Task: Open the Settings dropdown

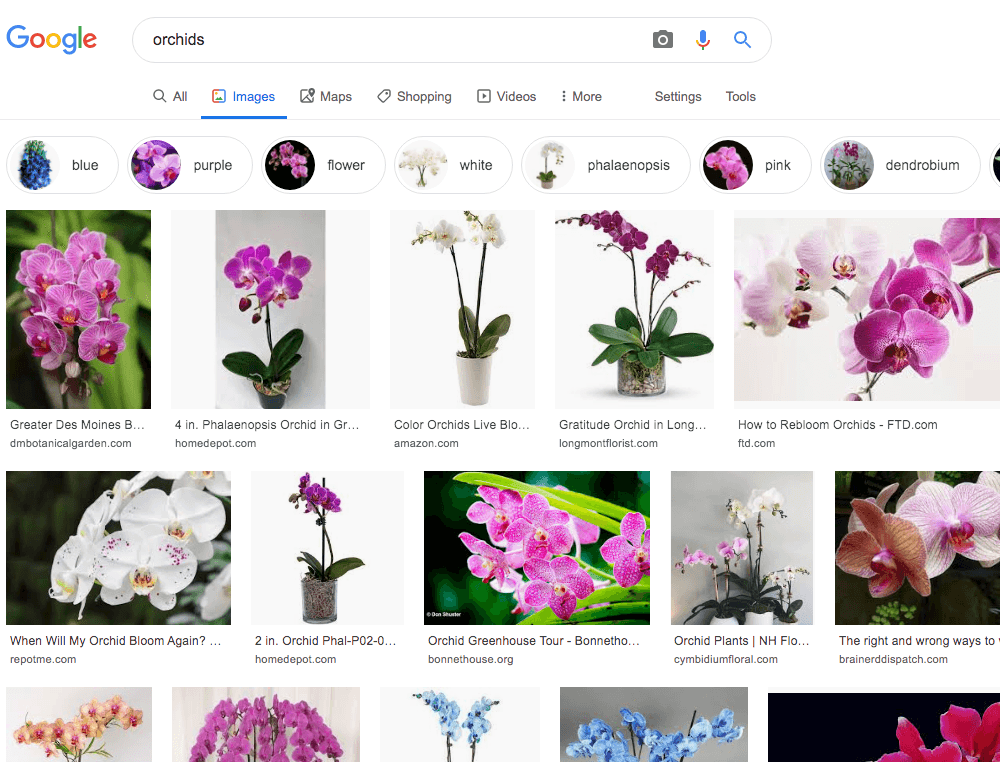Action: (x=678, y=97)
